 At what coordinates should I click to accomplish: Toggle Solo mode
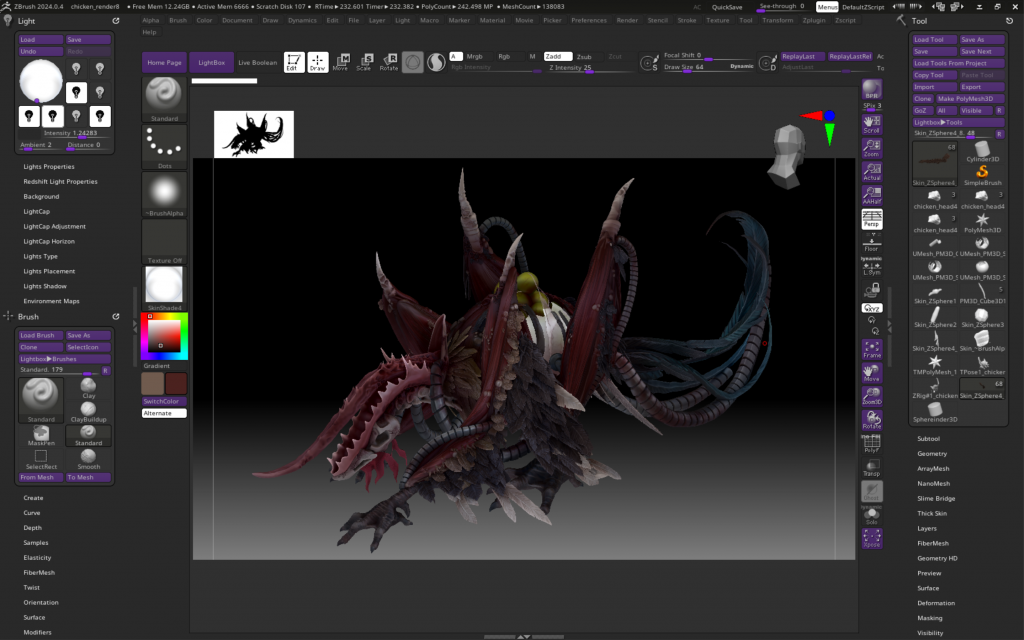click(x=872, y=516)
